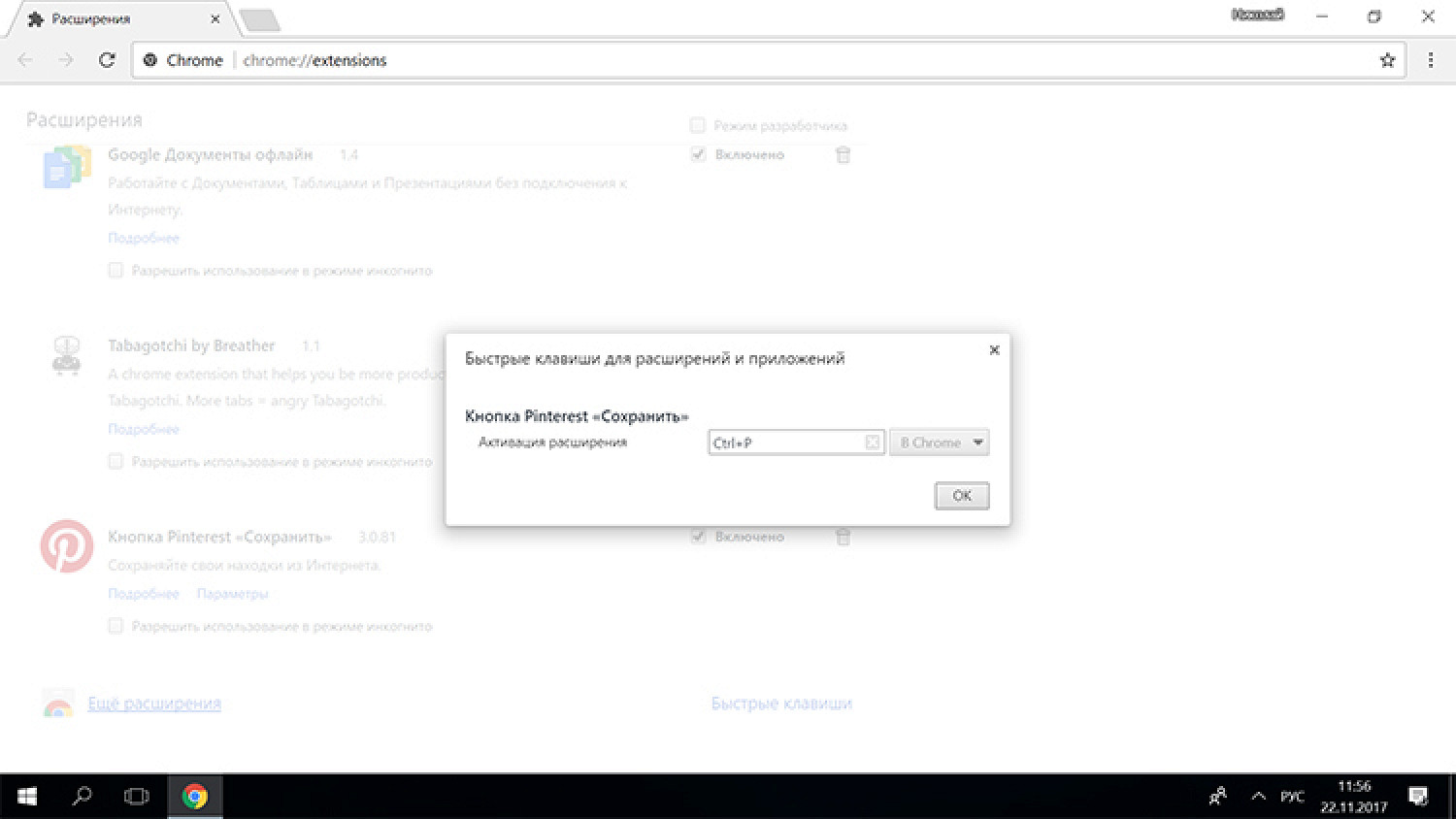Open the Windows Start menu

pyautogui.click(x=27, y=797)
